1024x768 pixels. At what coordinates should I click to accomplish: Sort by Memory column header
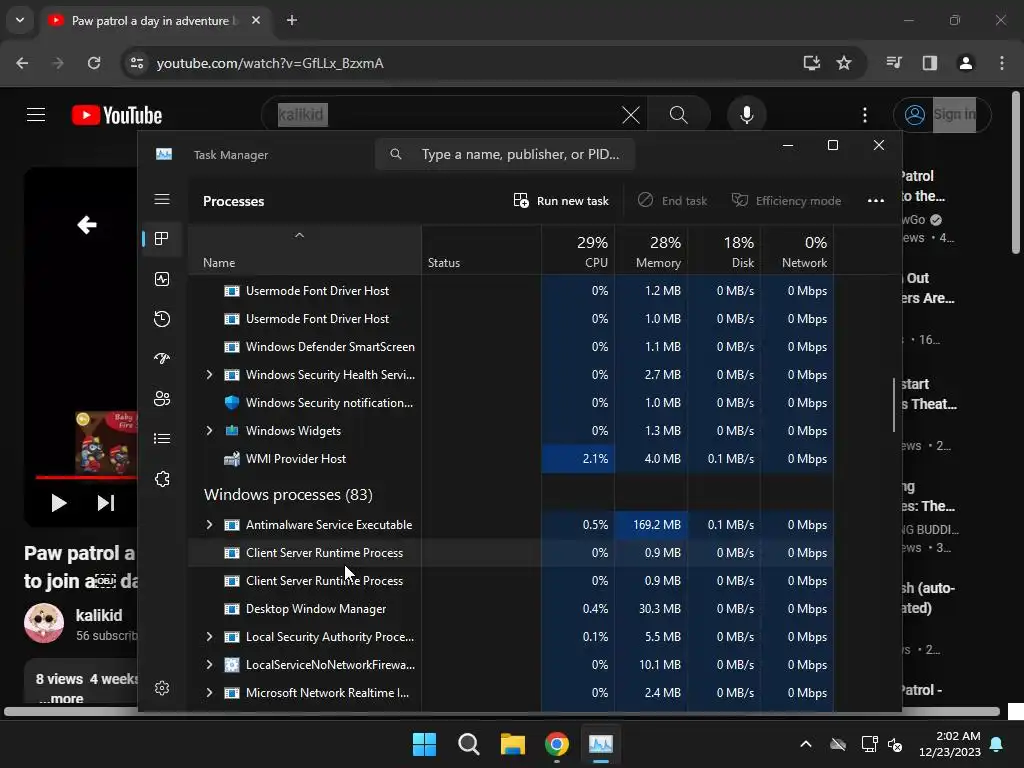click(651, 250)
